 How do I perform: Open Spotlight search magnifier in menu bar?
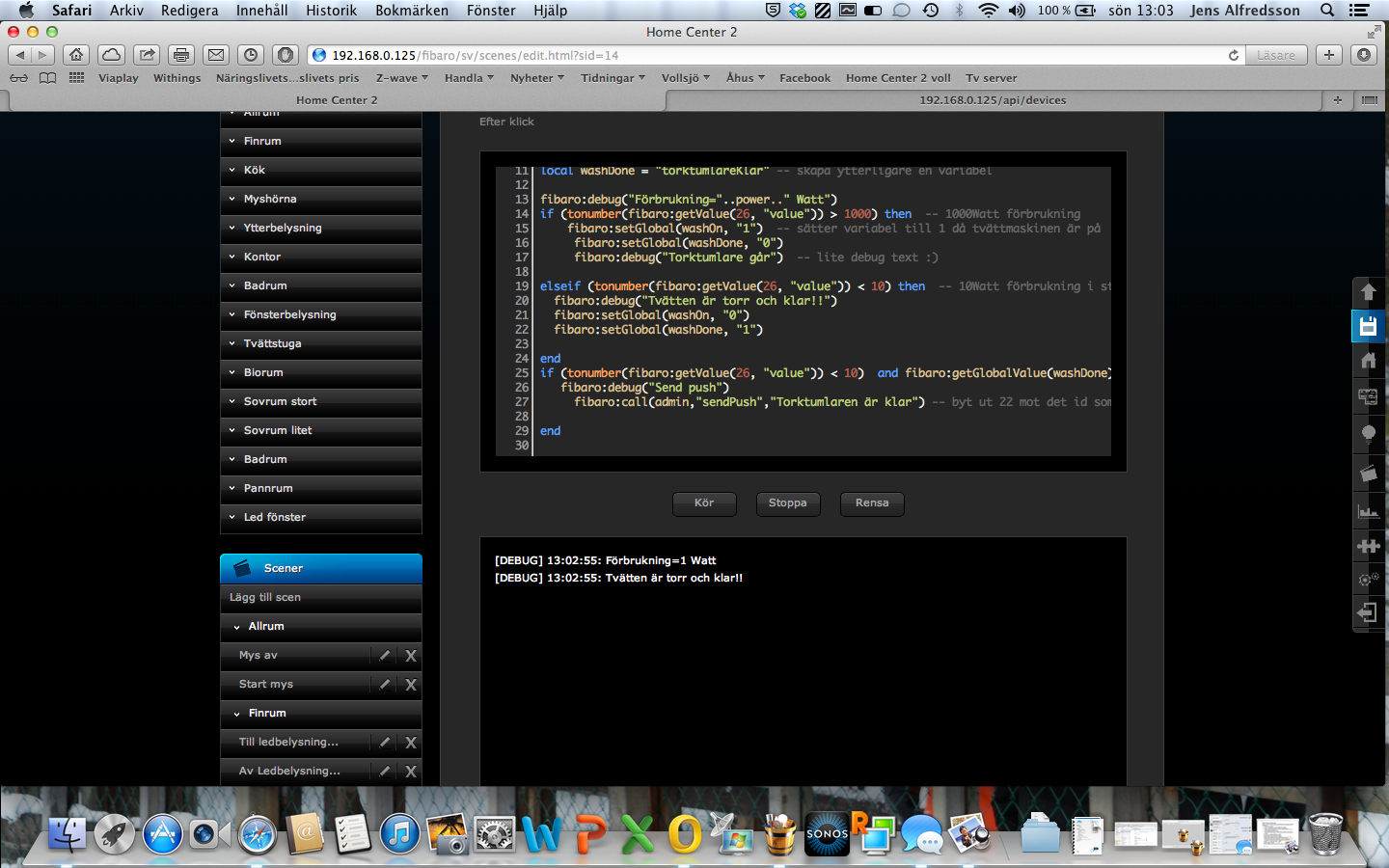tap(1328, 11)
